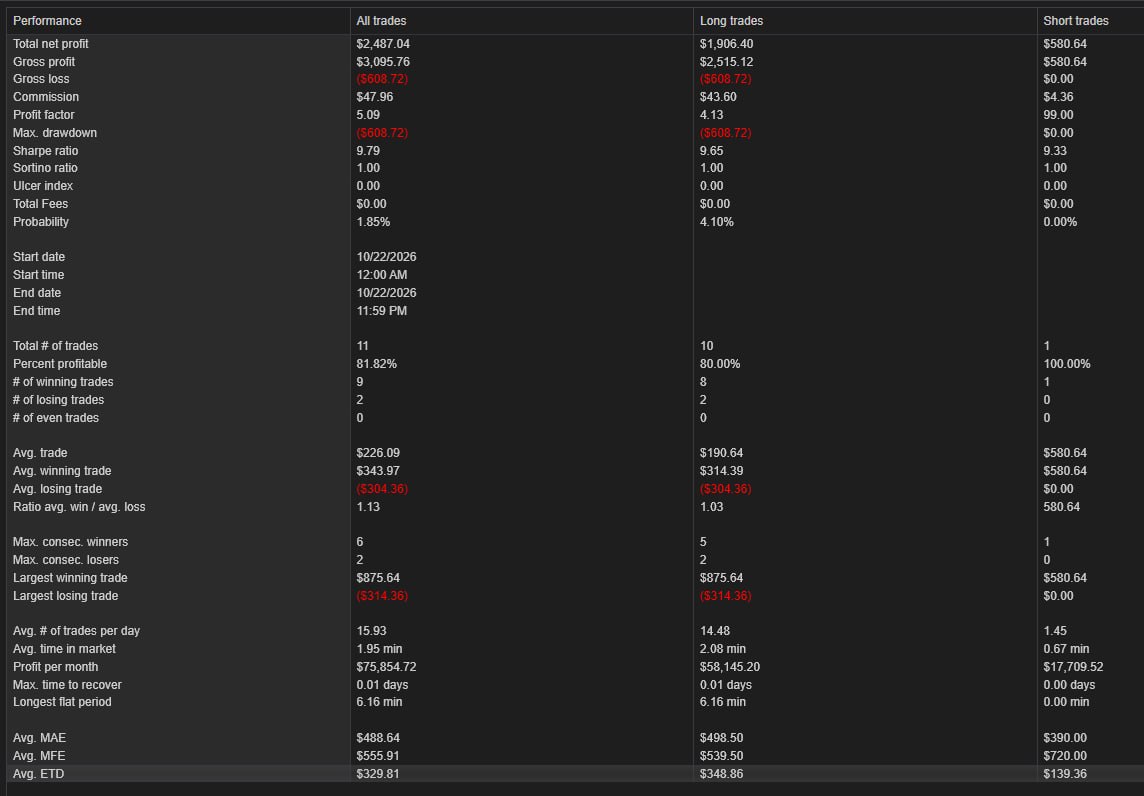
Task: Click the Avg. losing trade label
Action: (x=58, y=489)
